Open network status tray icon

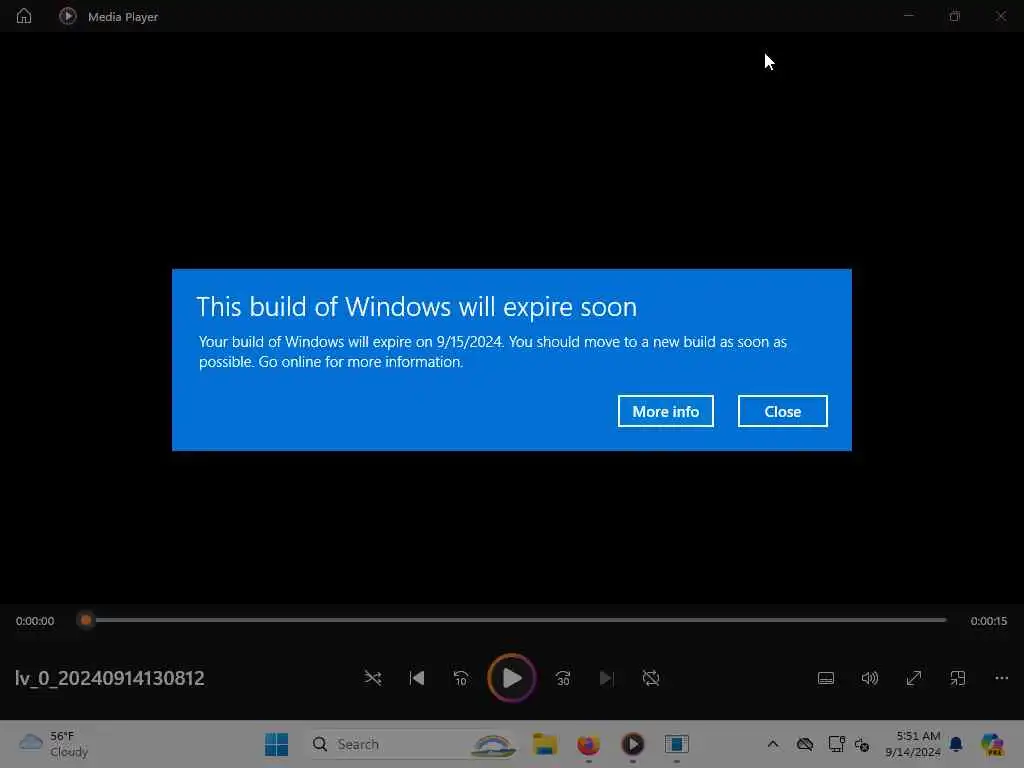point(862,744)
